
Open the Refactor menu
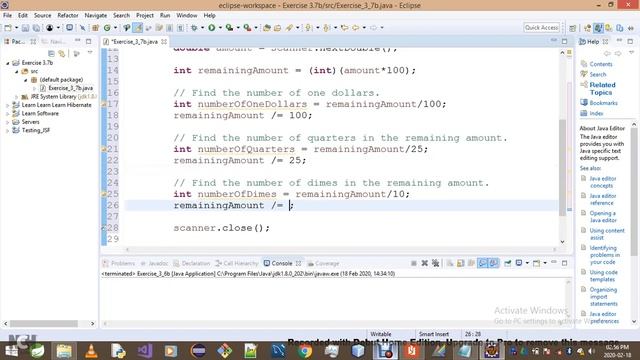coord(68,15)
